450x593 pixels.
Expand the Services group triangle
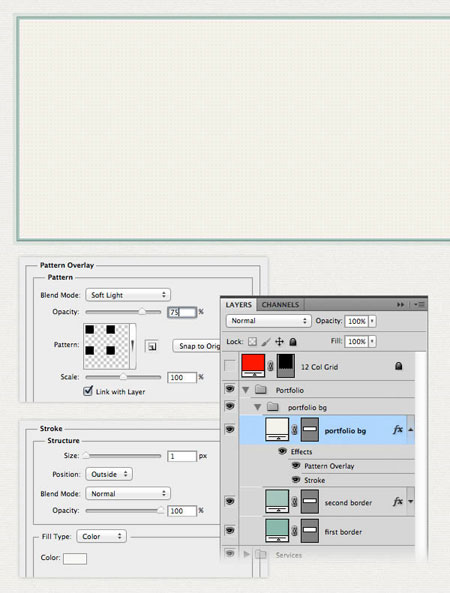tap(247, 554)
